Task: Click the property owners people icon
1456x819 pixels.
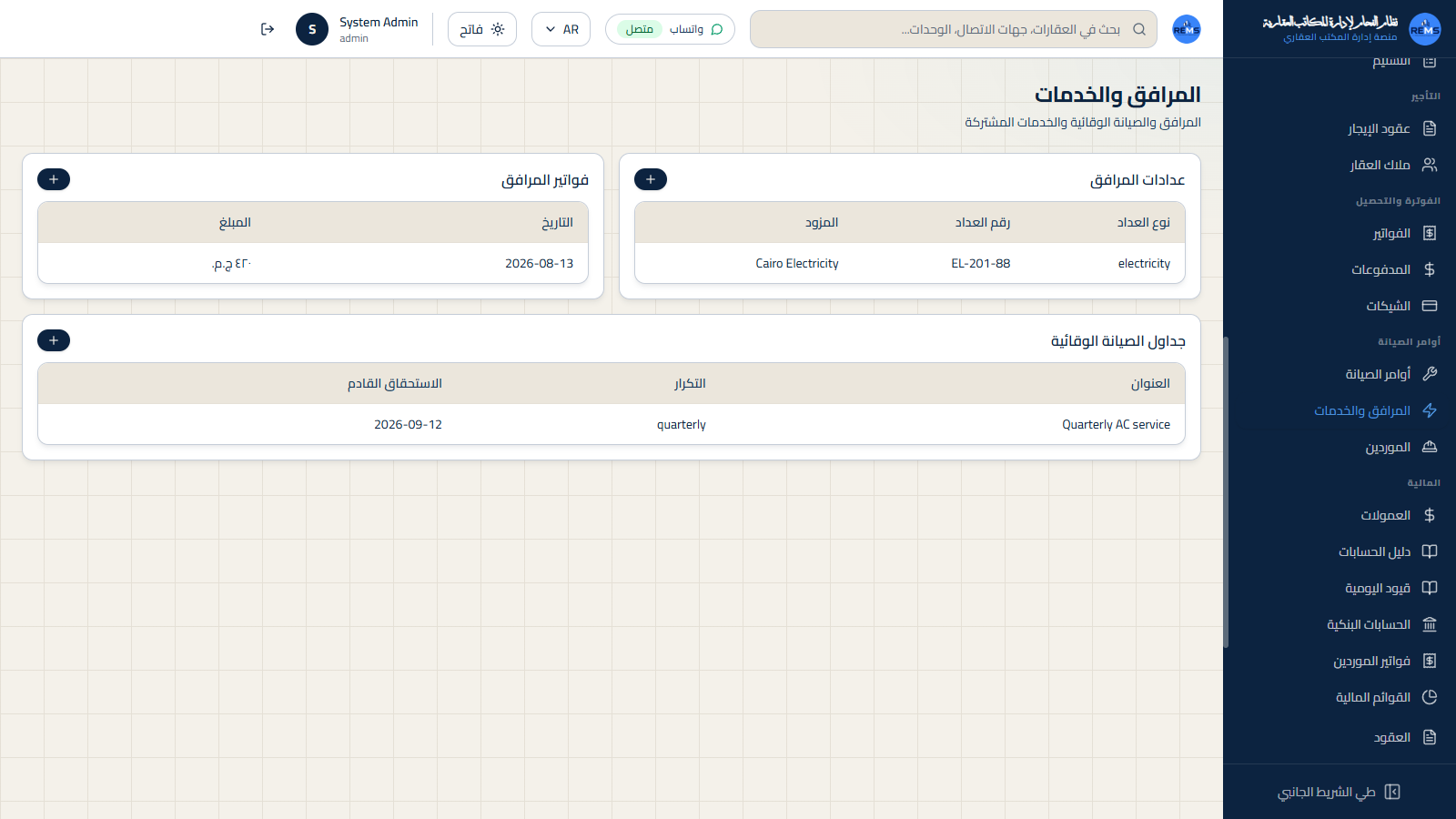Action: tap(1430, 165)
